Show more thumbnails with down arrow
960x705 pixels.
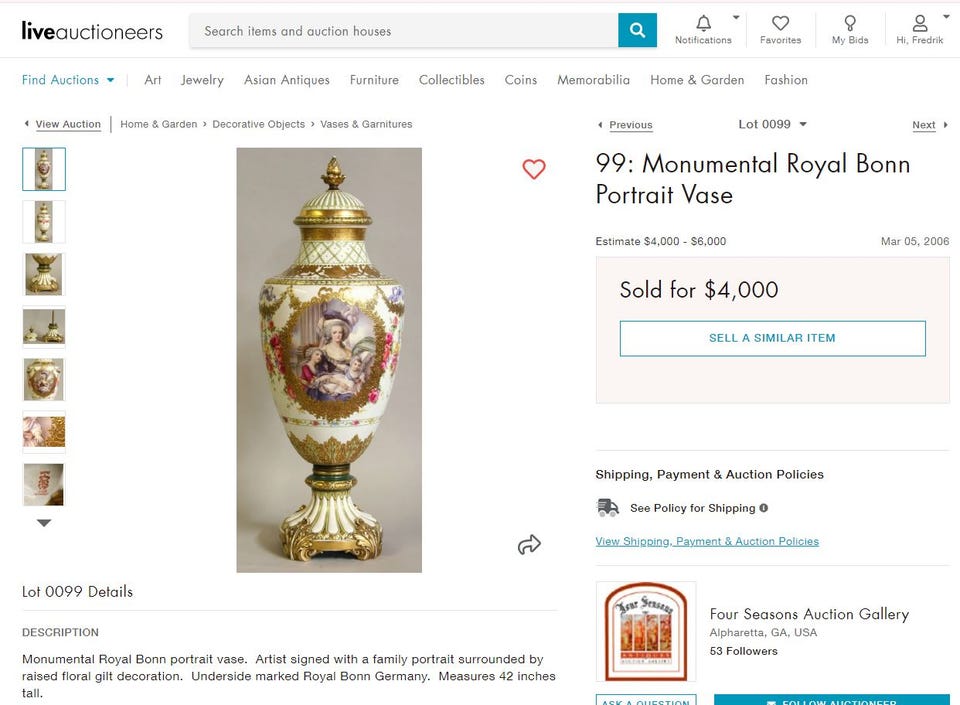click(x=44, y=523)
